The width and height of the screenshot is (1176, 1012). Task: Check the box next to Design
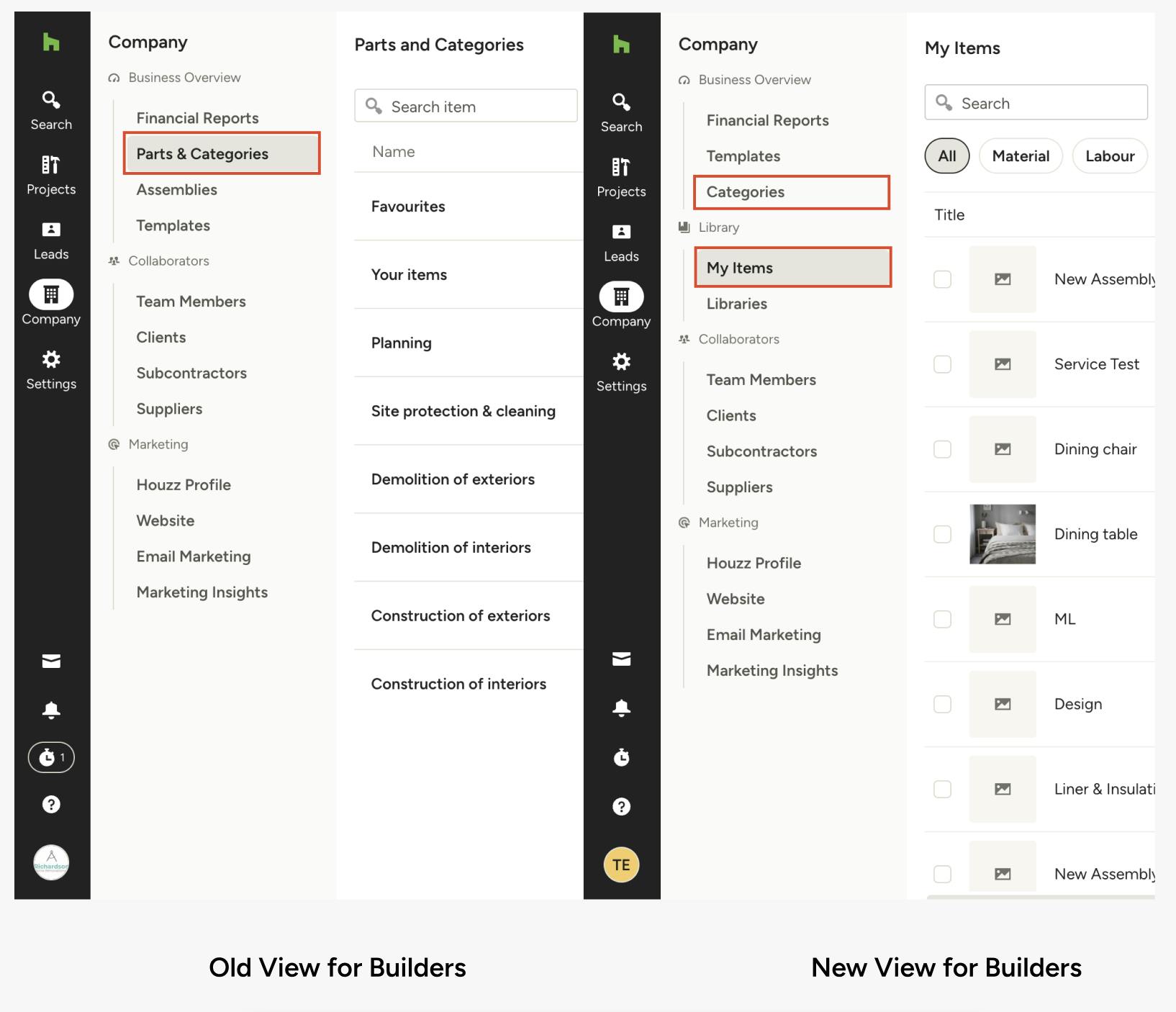click(942, 704)
